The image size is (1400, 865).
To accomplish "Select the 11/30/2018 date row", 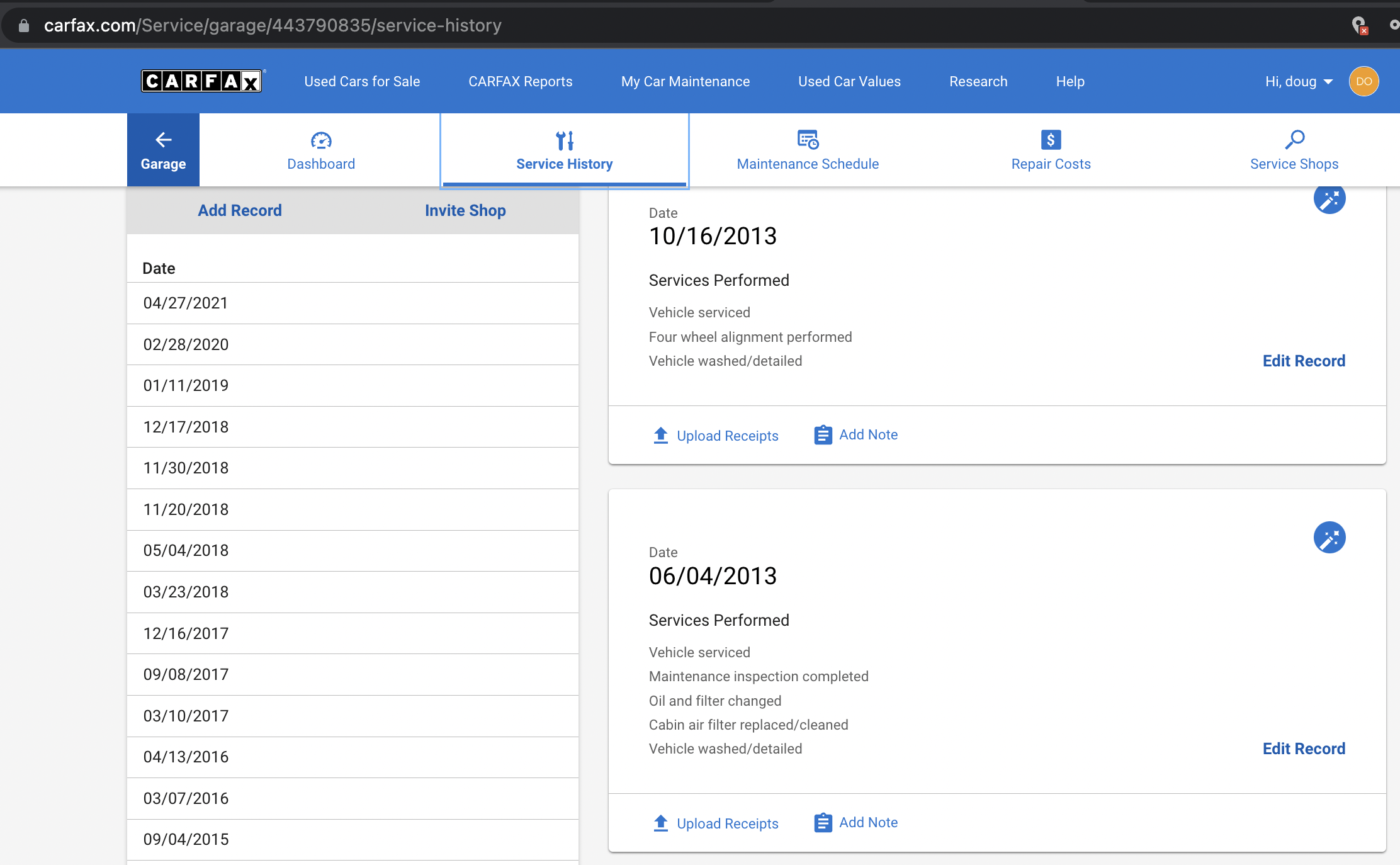I will click(x=353, y=468).
